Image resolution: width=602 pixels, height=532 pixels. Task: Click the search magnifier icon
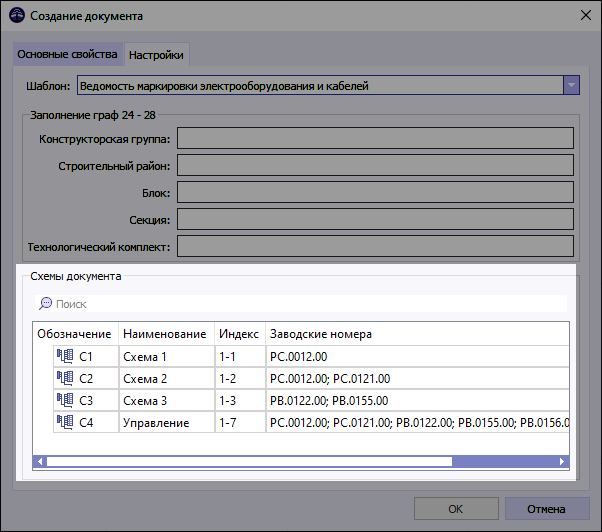pos(45,304)
